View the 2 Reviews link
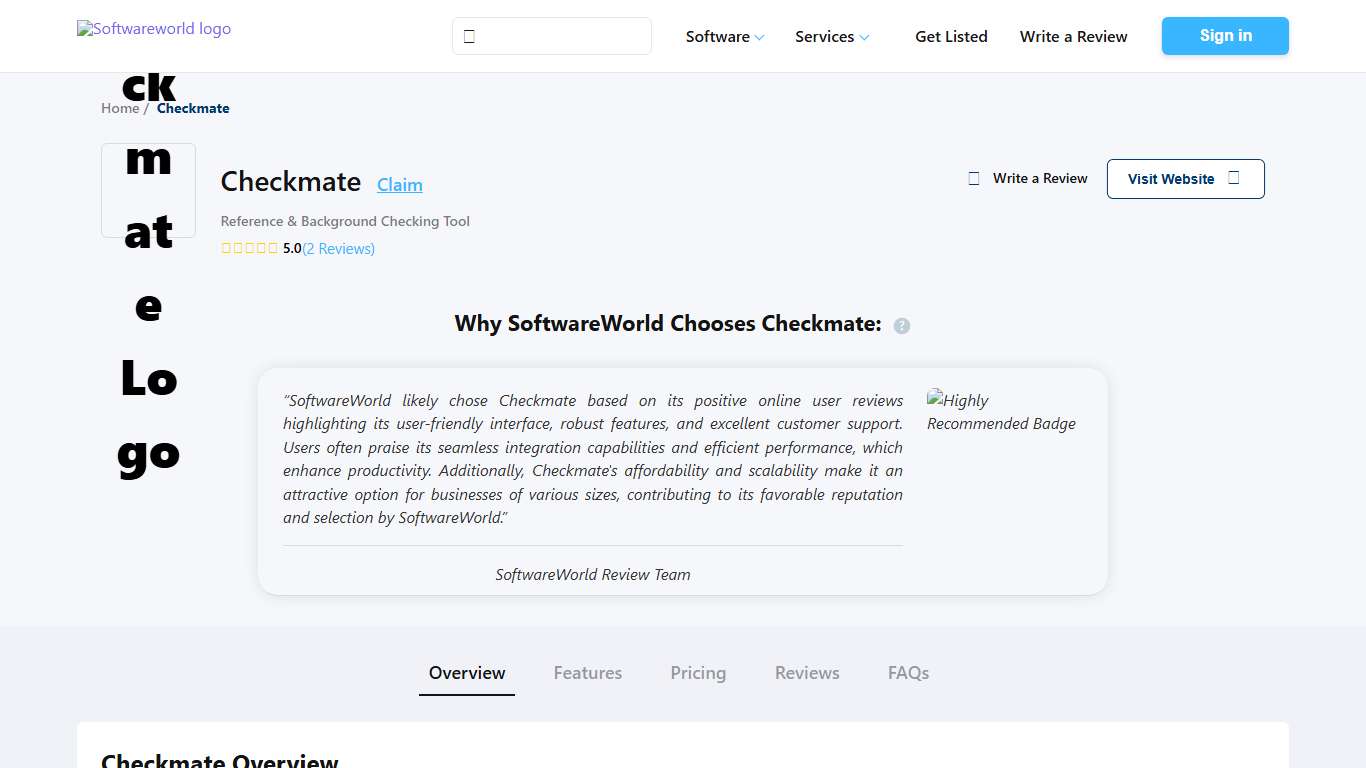Screen dimensions: 1366x768 tap(338, 248)
